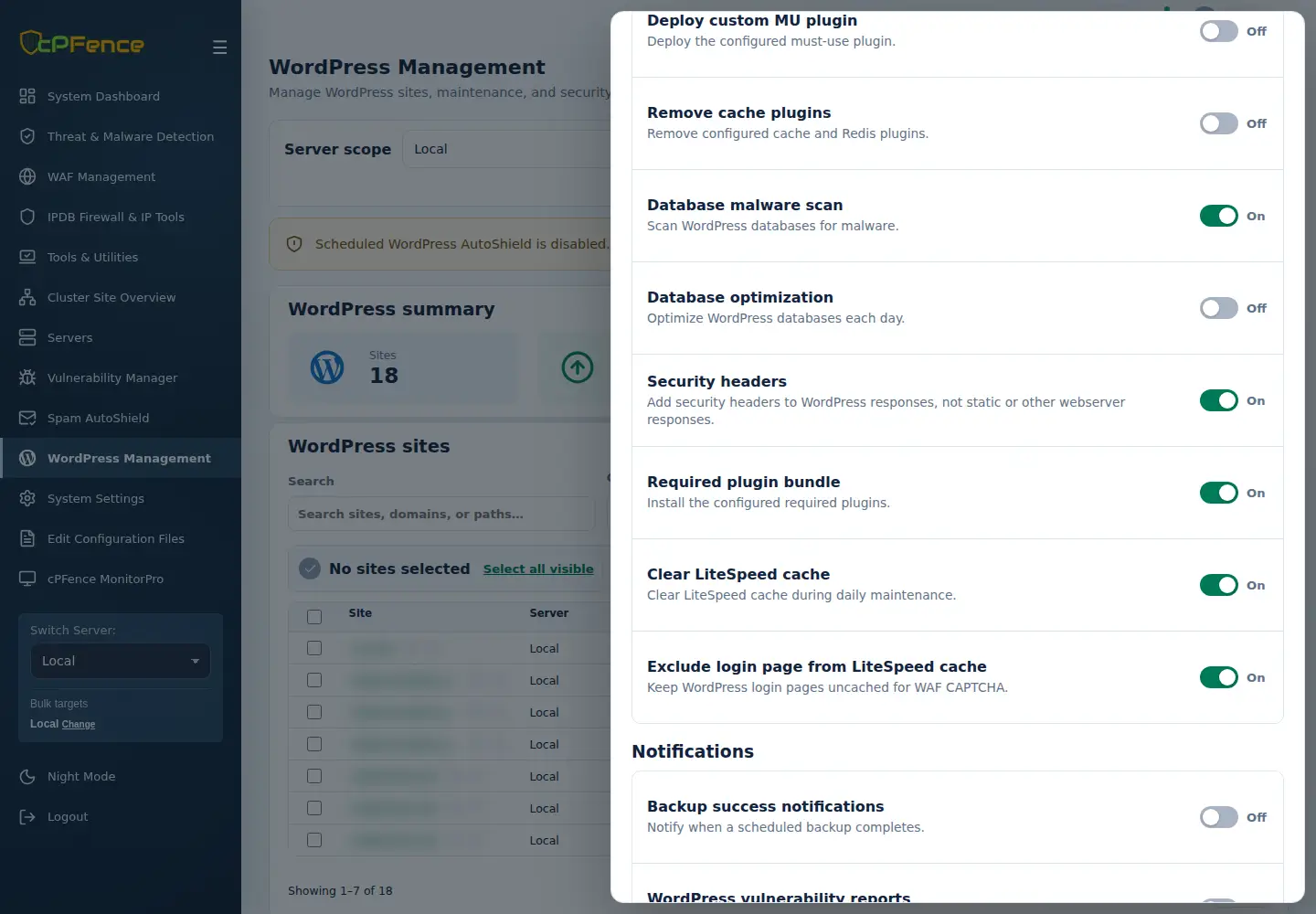1316x914 pixels.
Task: Click Logout icon in sidebar
Action: [27, 816]
